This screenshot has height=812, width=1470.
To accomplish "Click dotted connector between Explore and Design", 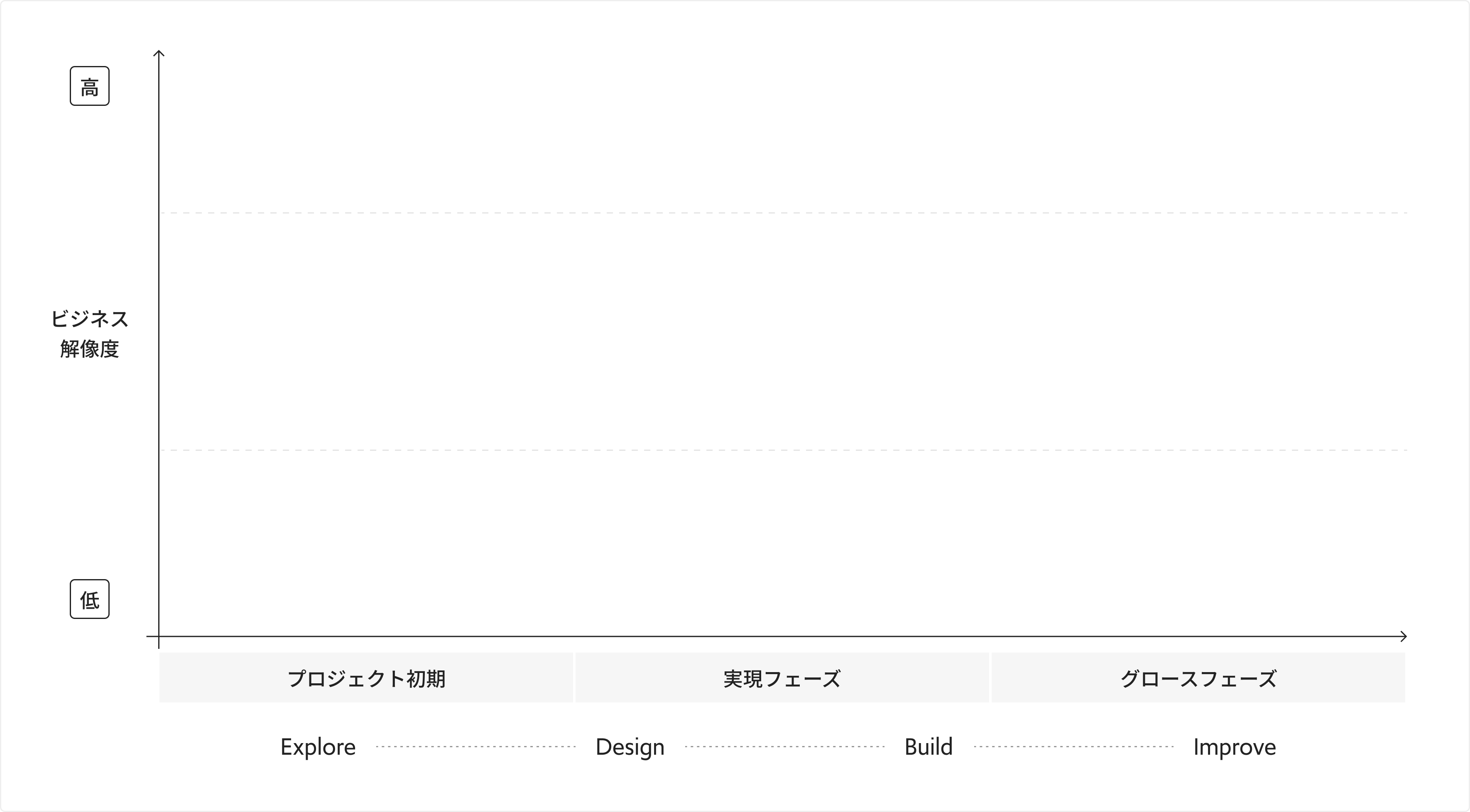I will [475, 746].
